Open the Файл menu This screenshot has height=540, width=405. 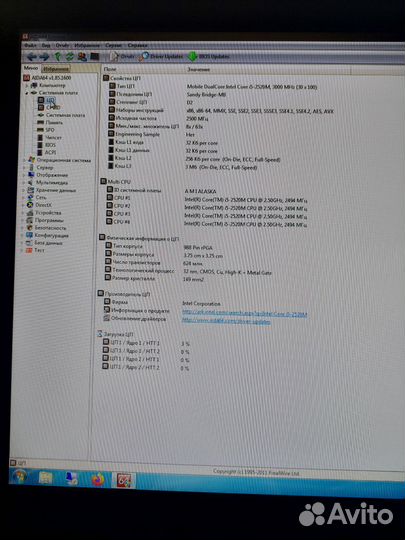pyautogui.click(x=30, y=45)
